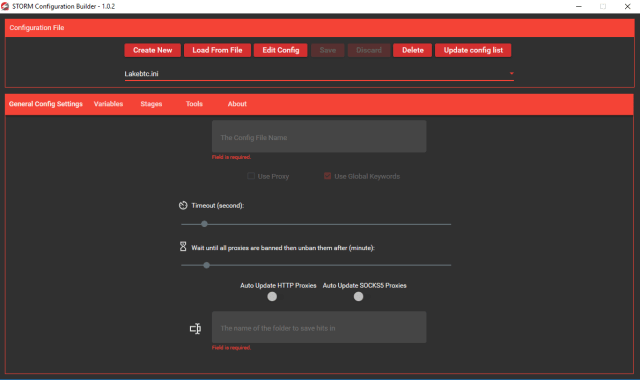Viewport: 640px width, 380px height.
Task: Open the About tab
Action: tap(237, 104)
